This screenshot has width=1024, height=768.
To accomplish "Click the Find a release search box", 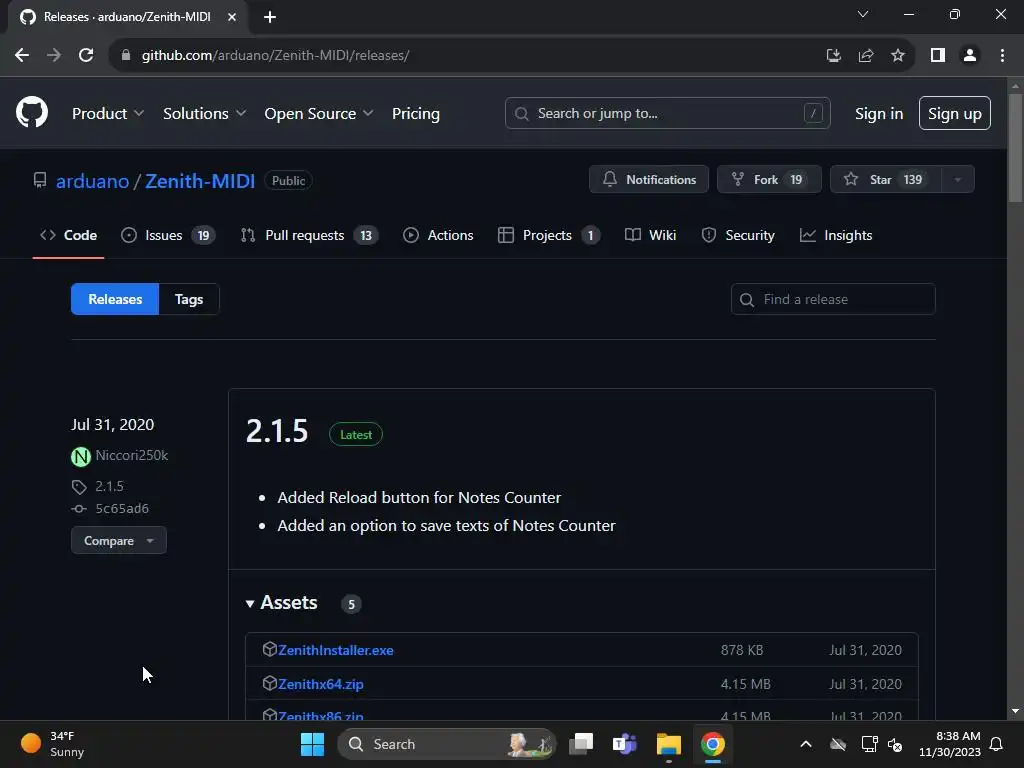I will tap(833, 299).
